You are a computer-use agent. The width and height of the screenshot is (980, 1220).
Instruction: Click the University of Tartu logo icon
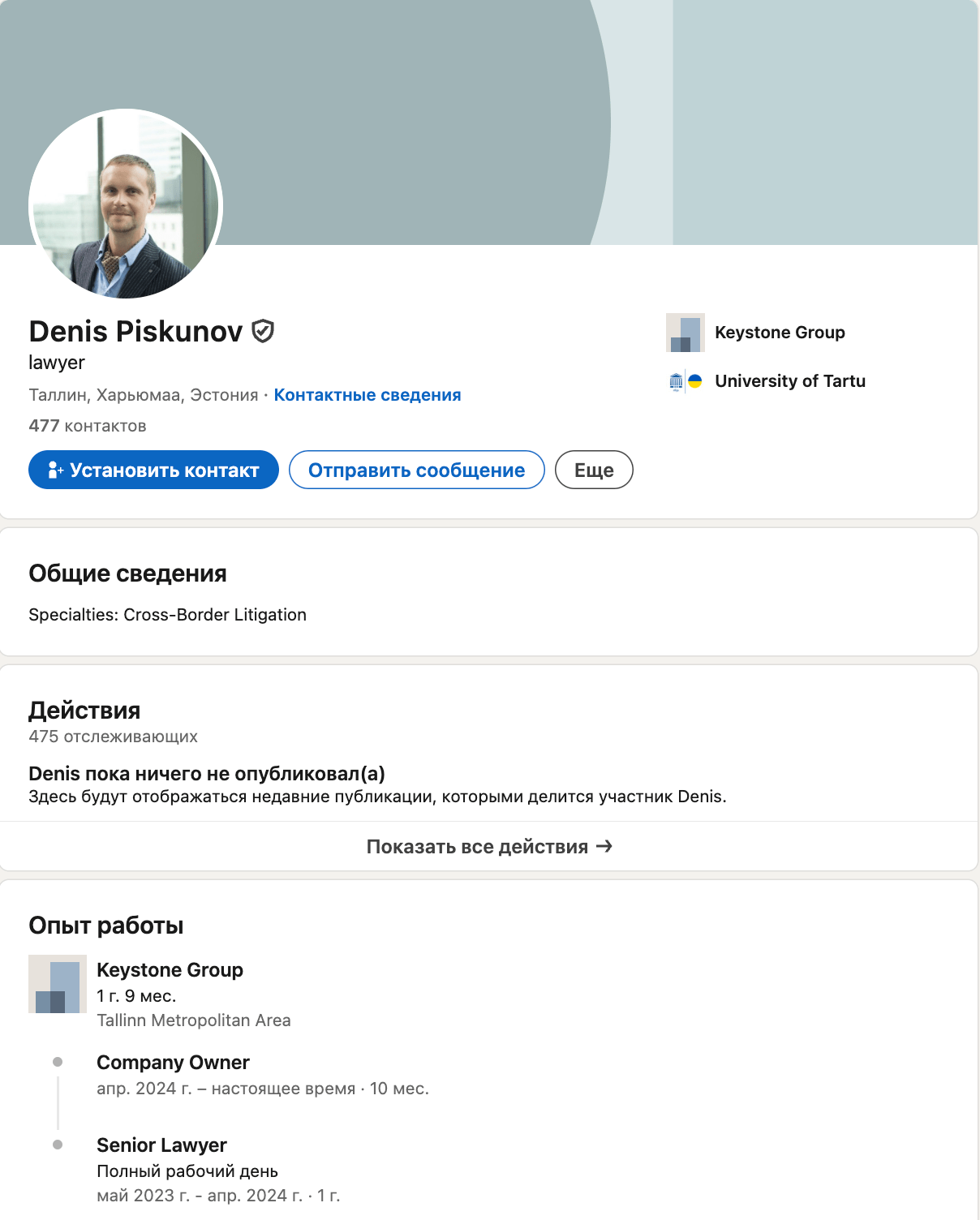click(678, 381)
